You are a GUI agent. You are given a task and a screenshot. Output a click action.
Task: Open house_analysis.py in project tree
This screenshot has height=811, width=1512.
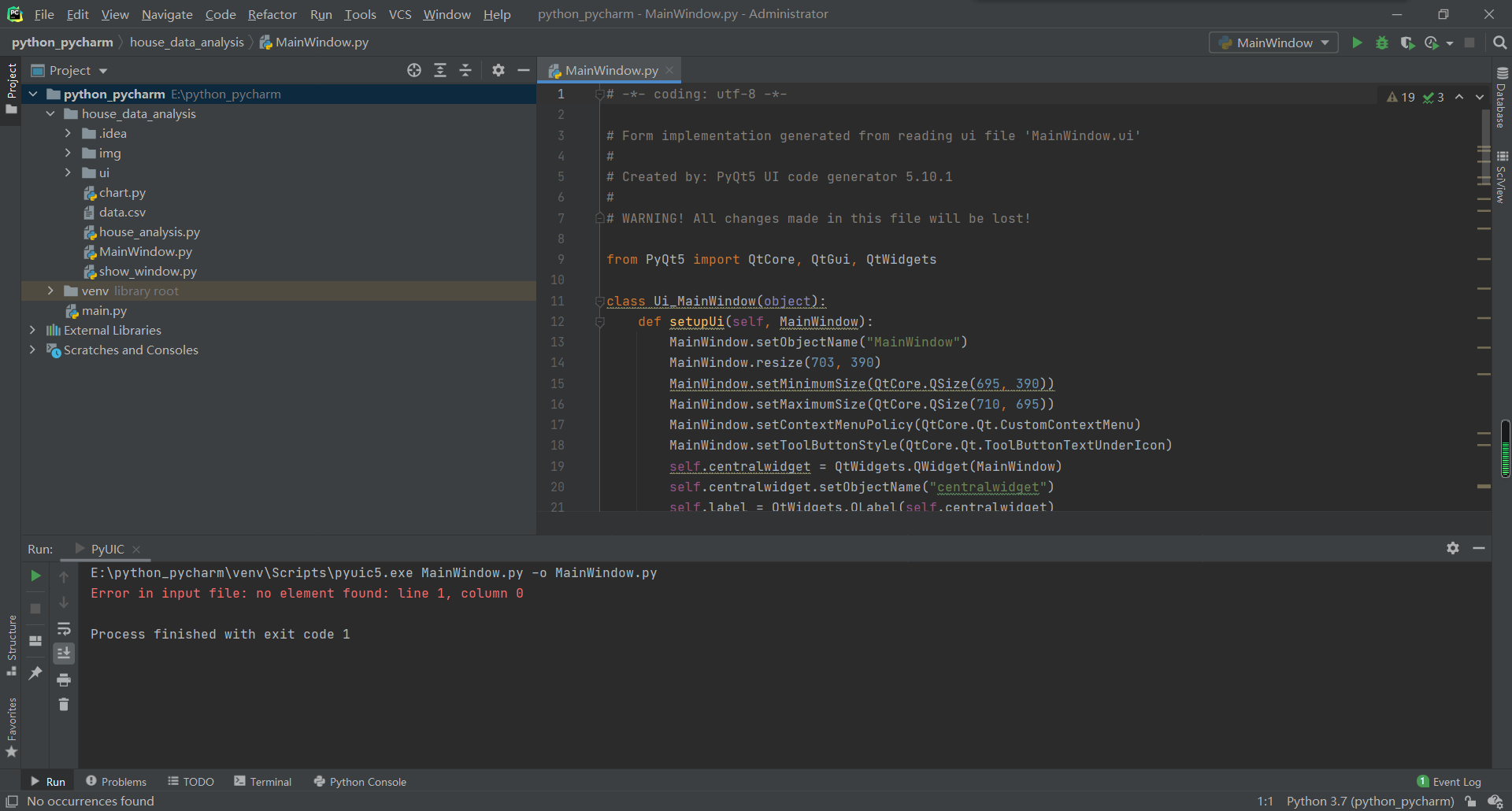(x=149, y=231)
